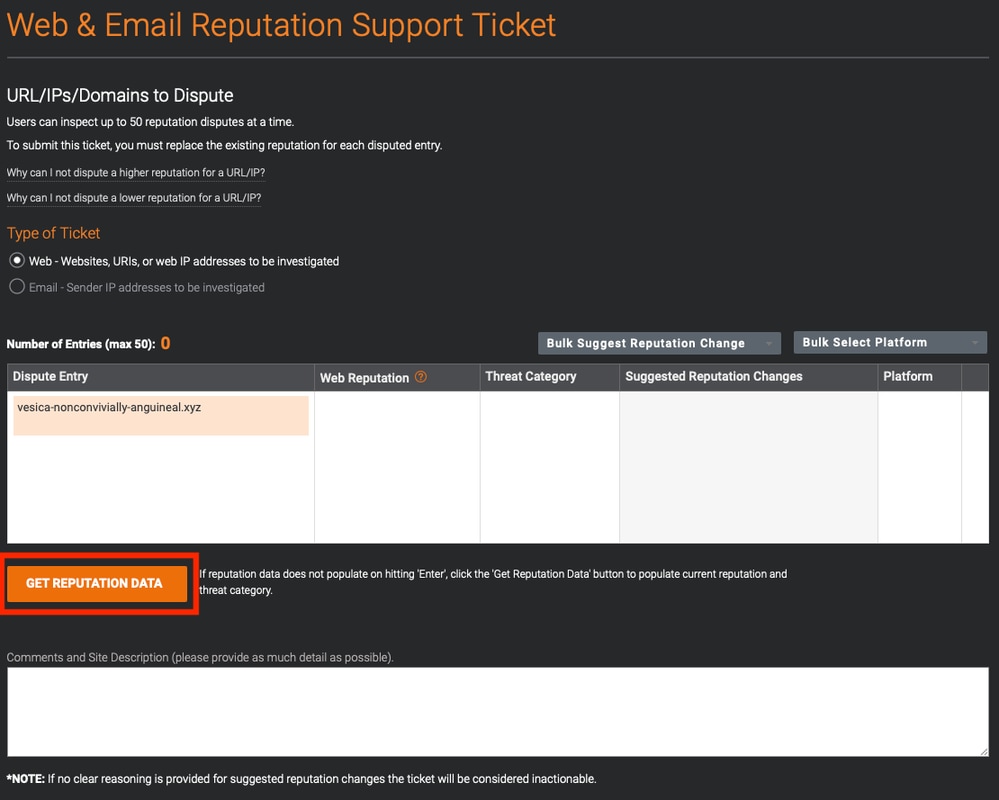The image size is (999, 800).
Task: Click the Dispute Entry column header
Action: [161, 377]
